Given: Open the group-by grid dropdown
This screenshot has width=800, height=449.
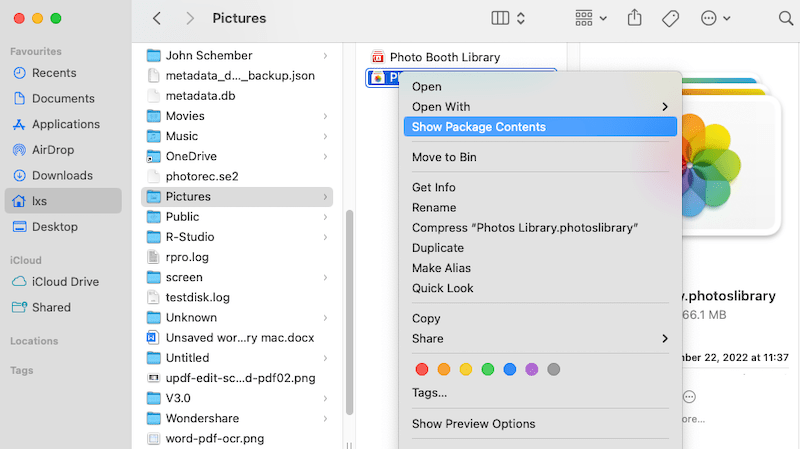Looking at the screenshot, I should click(x=591, y=18).
